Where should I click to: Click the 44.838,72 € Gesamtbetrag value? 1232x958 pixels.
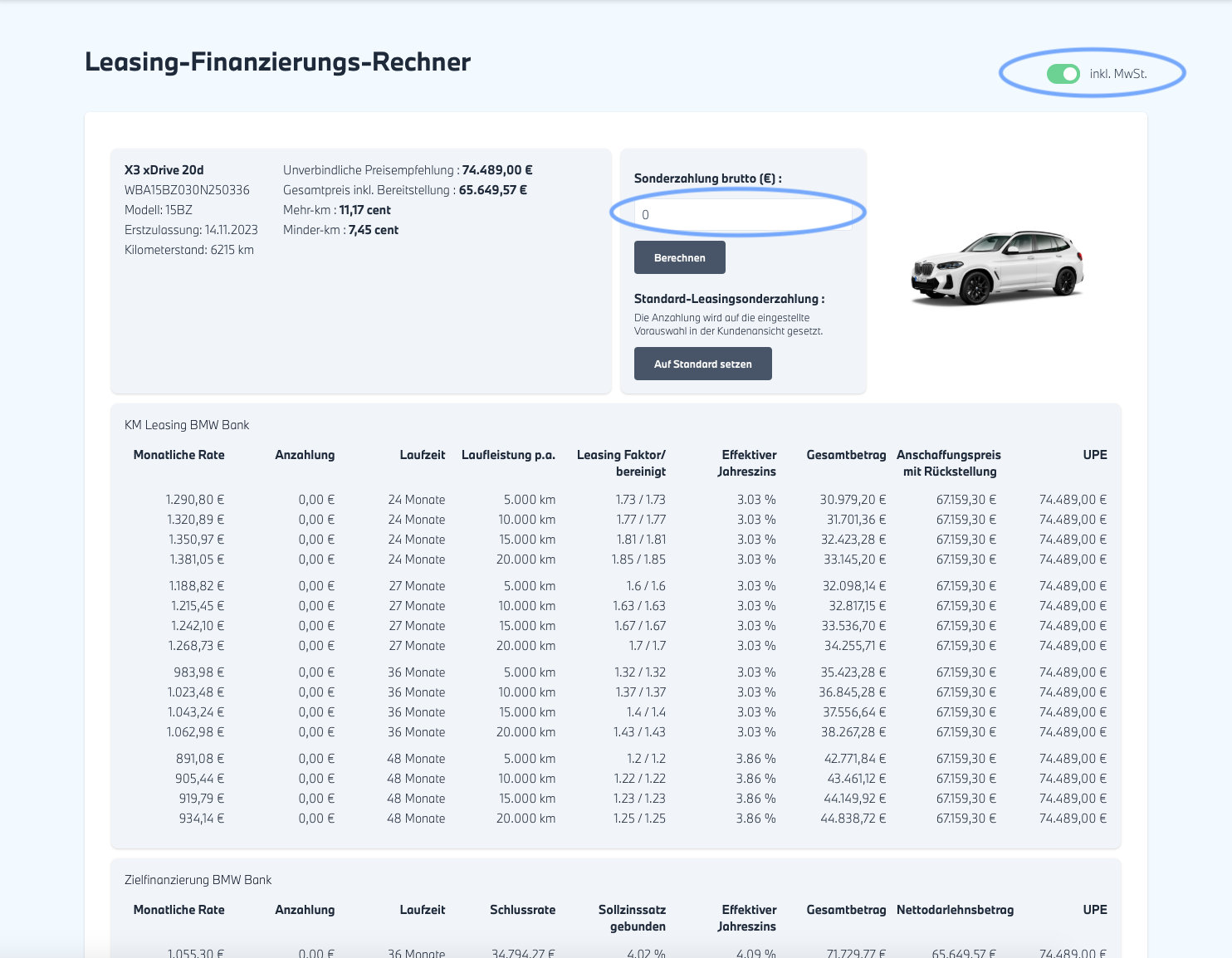click(x=854, y=819)
